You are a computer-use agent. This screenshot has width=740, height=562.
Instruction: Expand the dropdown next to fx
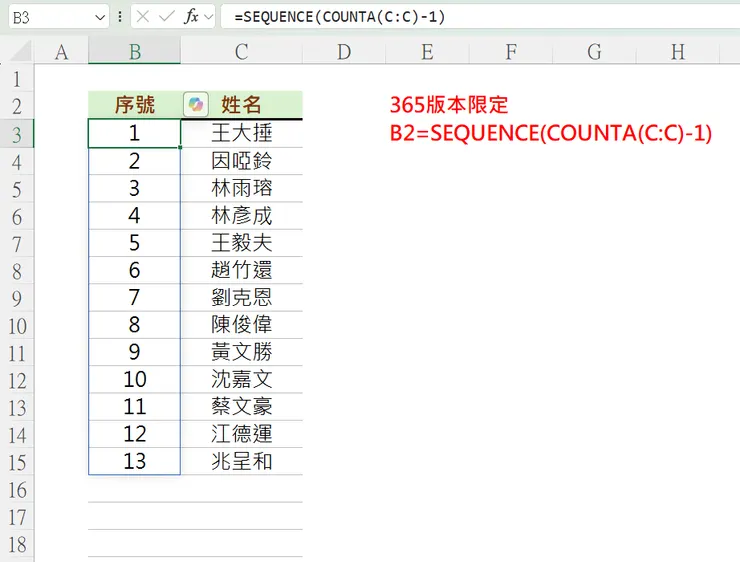(x=208, y=17)
